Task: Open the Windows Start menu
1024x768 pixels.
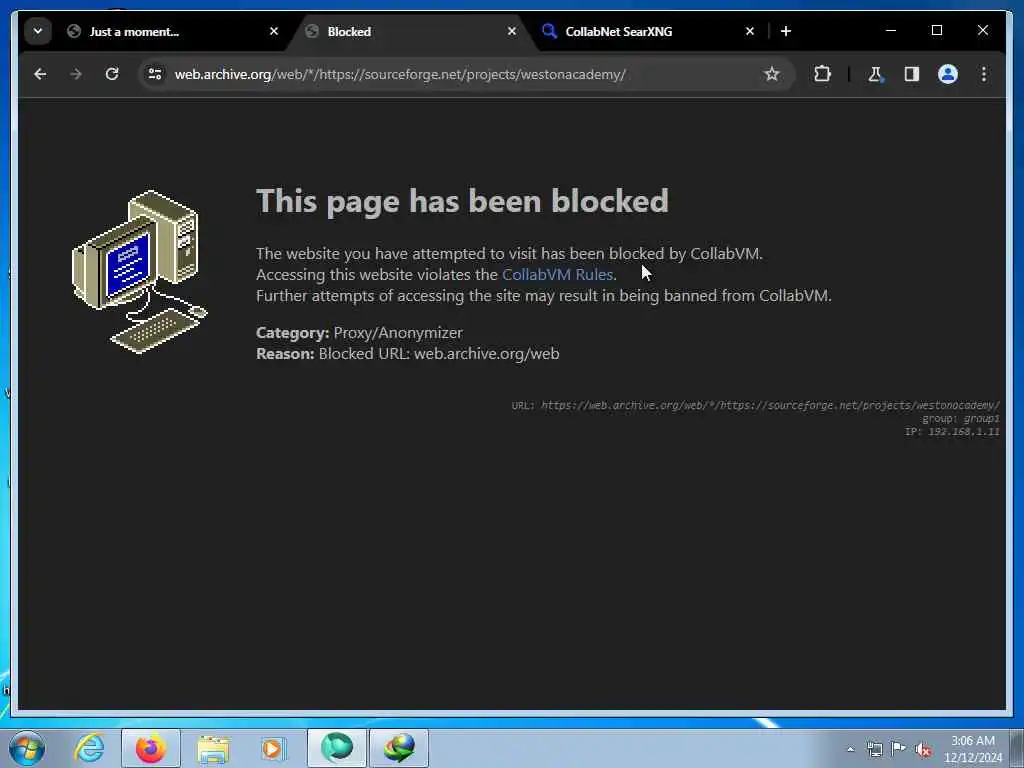Action: (27, 748)
